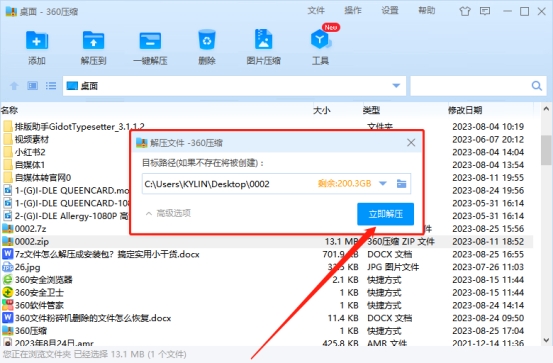Sort by 大小 (Size) column header

pyautogui.click(x=322, y=110)
